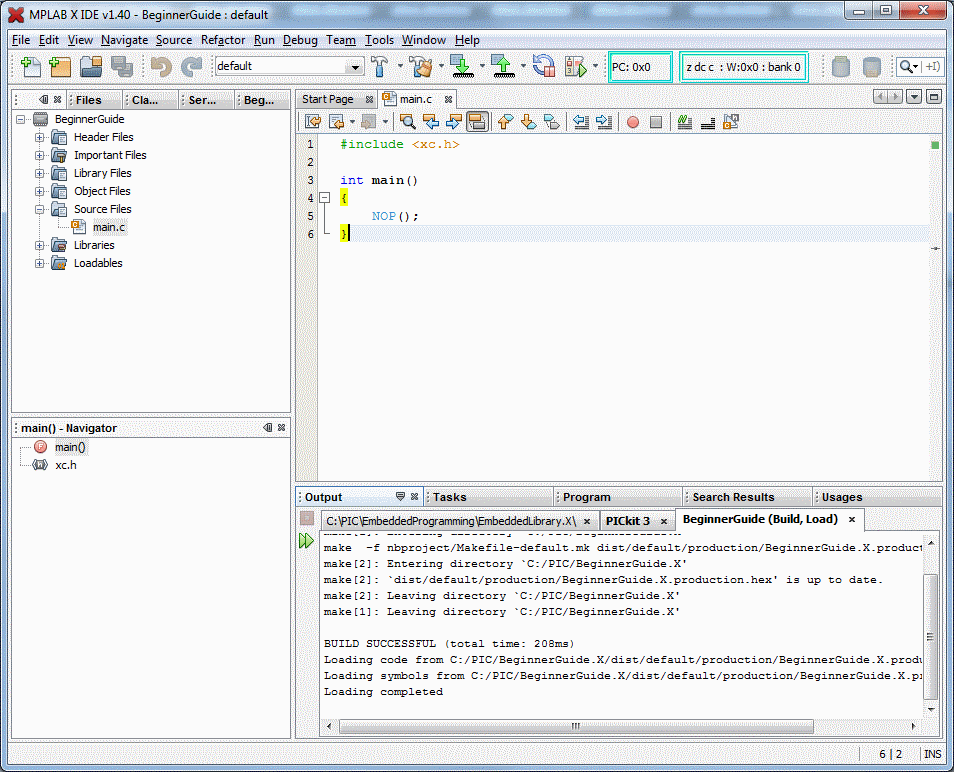The image size is (954, 772).
Task: Click the Redo arrow icon
Action: [x=192, y=66]
